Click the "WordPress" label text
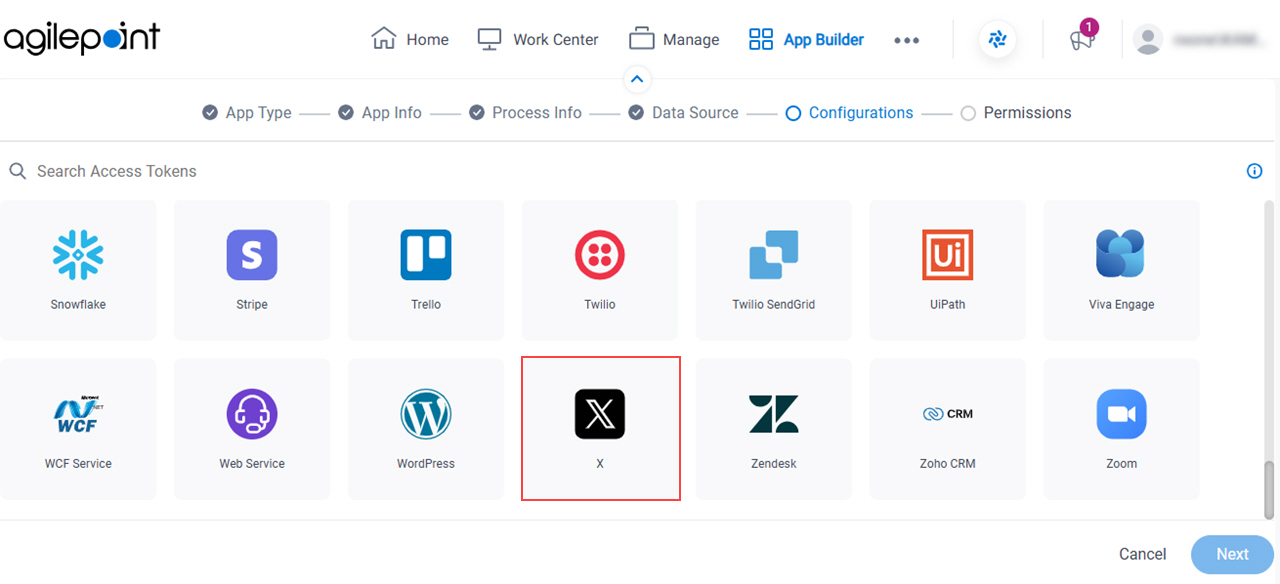 (x=426, y=463)
